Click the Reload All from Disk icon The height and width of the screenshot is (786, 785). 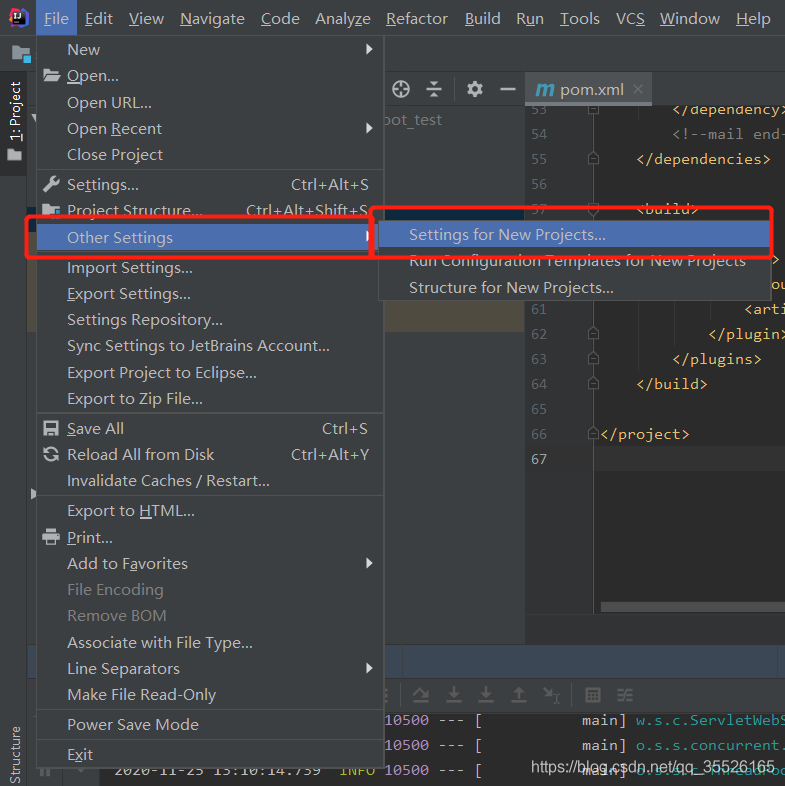(51, 455)
